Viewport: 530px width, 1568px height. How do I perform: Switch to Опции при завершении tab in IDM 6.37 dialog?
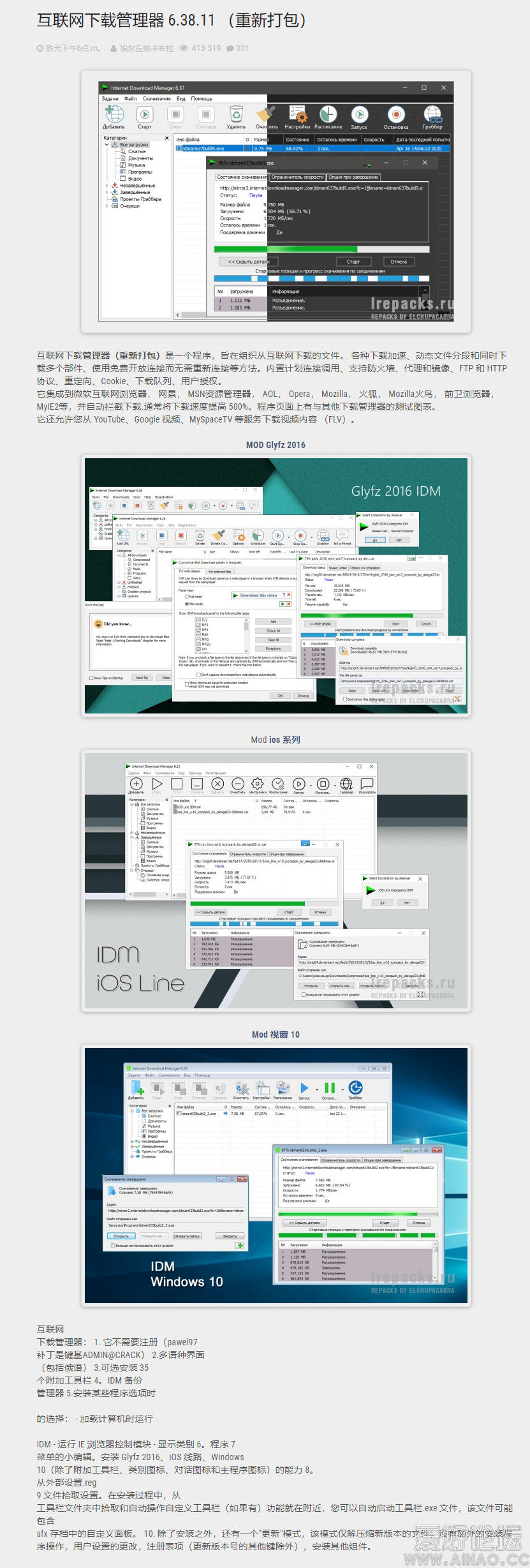(x=354, y=177)
